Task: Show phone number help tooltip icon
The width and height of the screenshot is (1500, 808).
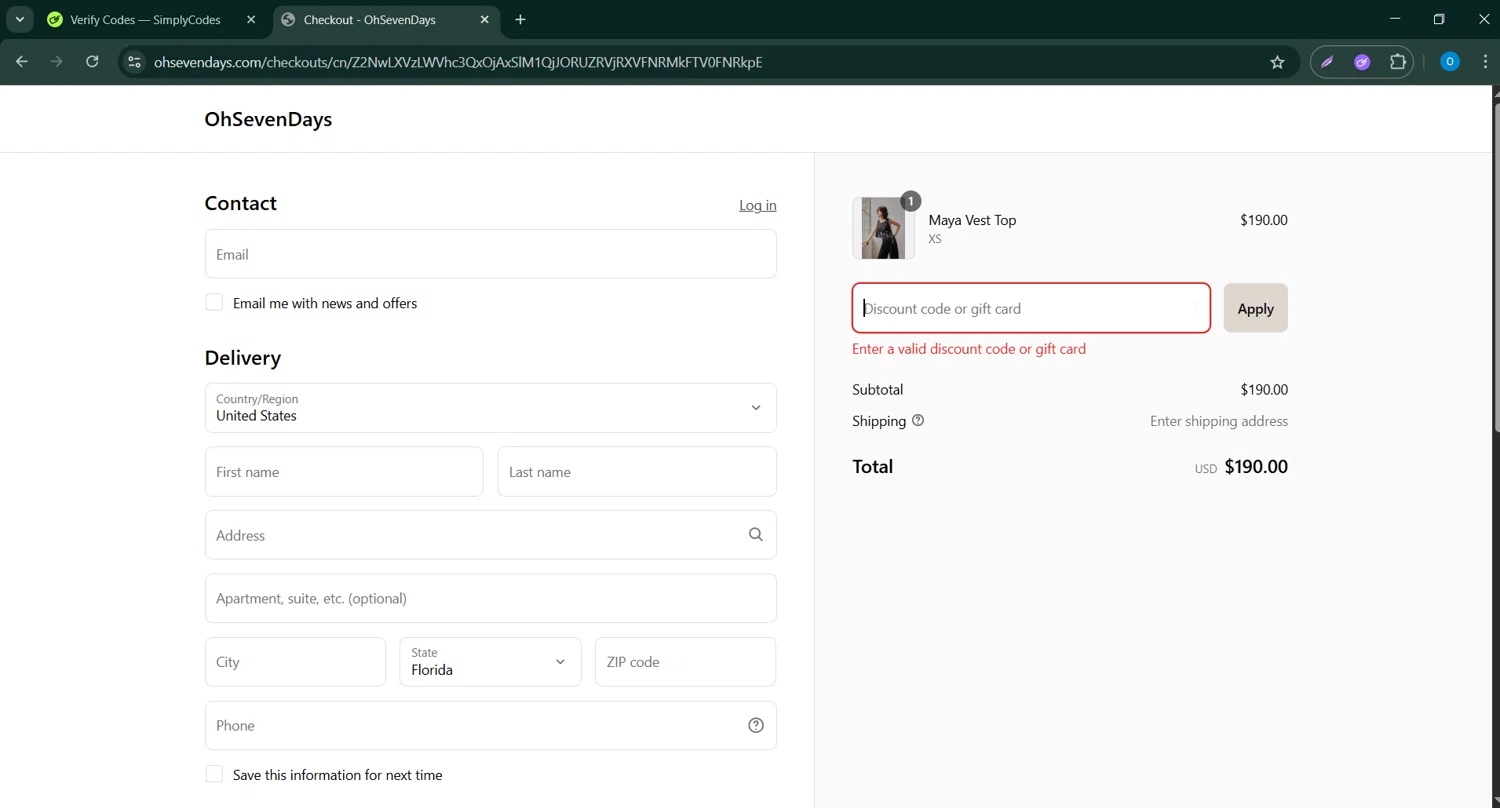Action: pos(756,726)
